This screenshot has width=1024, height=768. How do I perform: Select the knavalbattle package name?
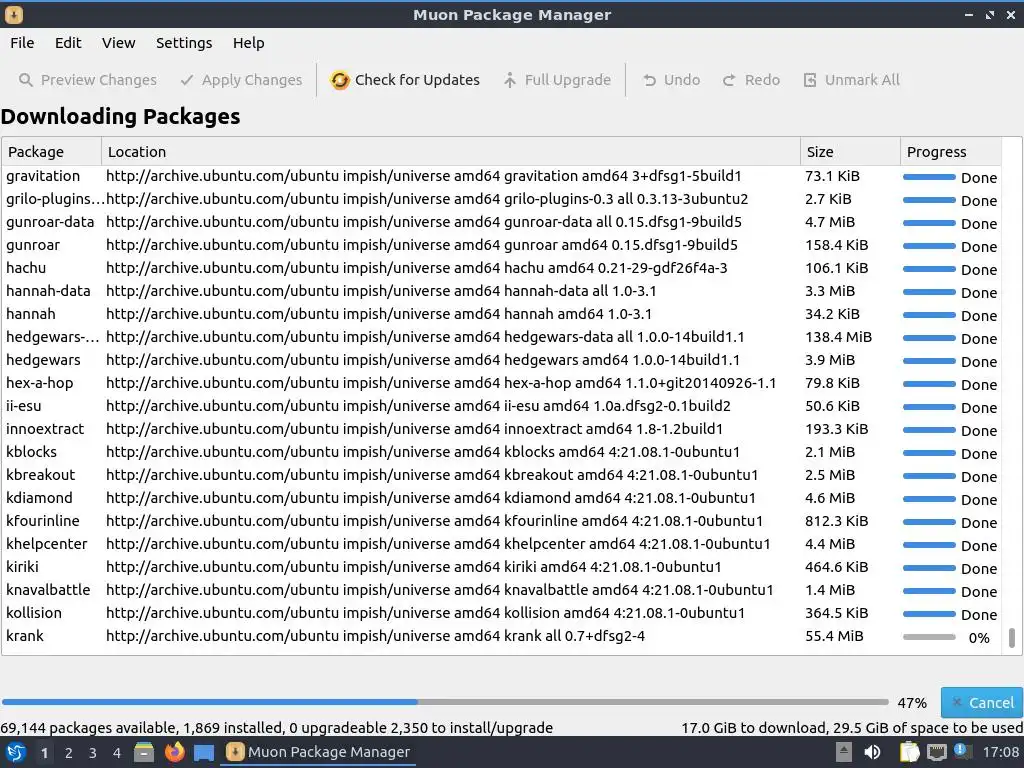(48, 590)
